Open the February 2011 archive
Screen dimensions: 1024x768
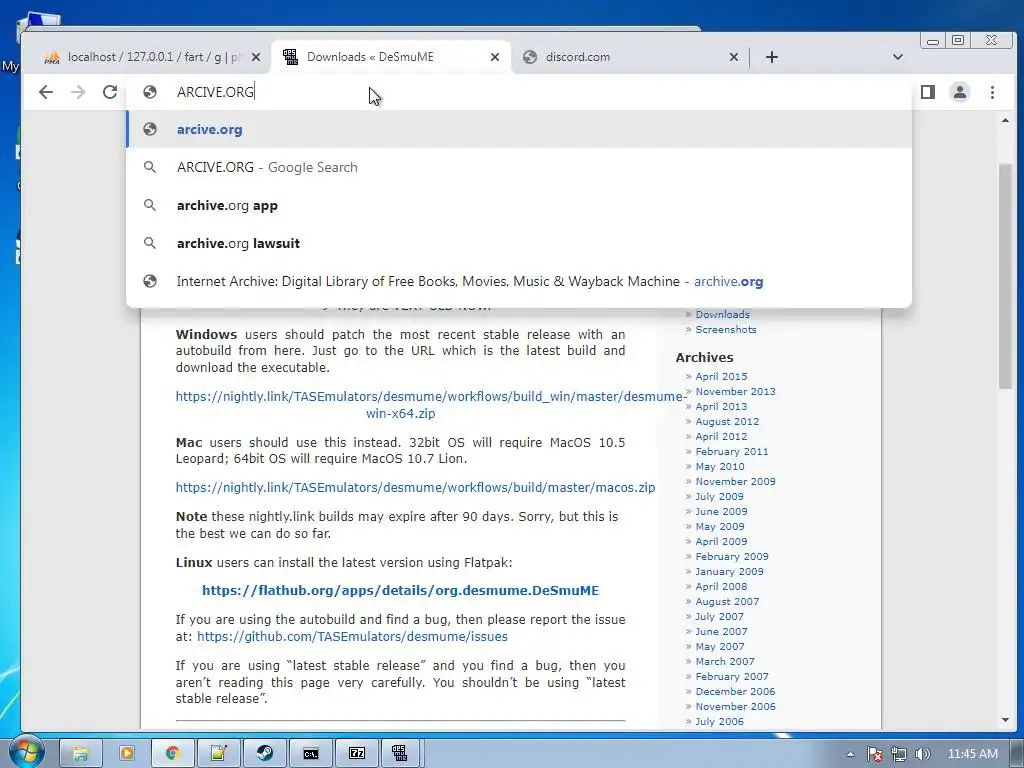point(731,451)
